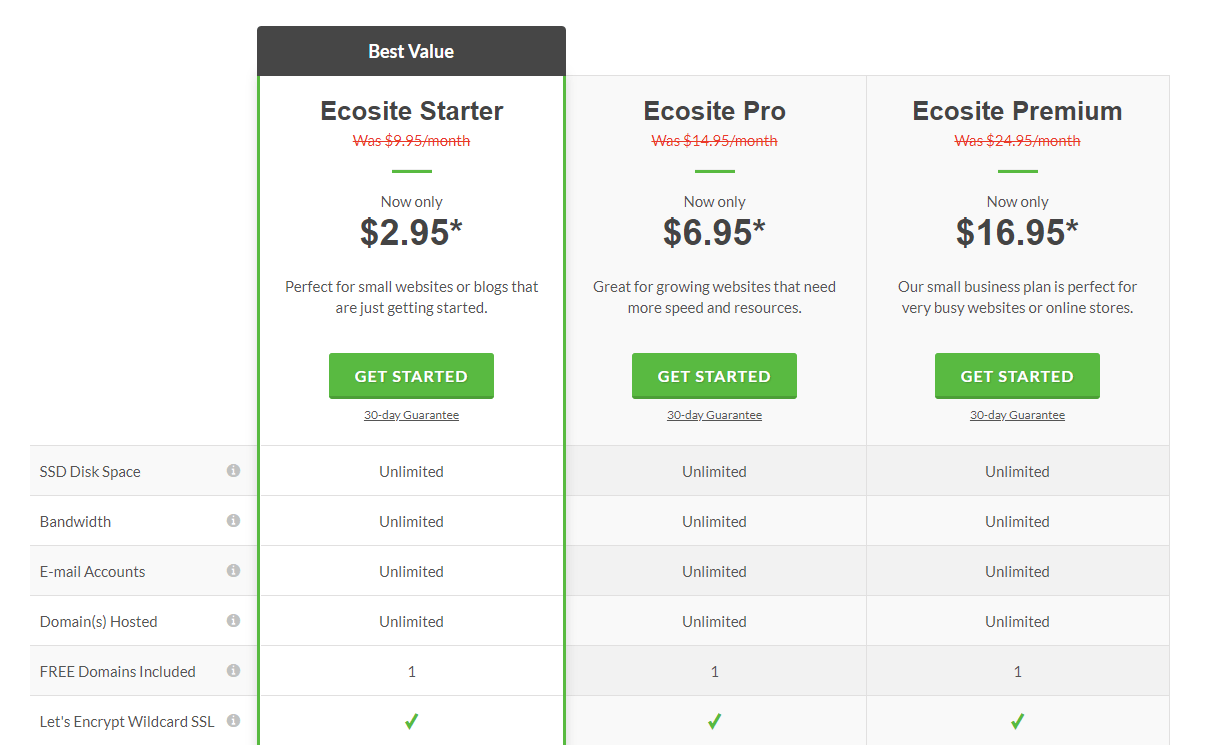Click Get Started under Ecosite Pro

(x=714, y=376)
